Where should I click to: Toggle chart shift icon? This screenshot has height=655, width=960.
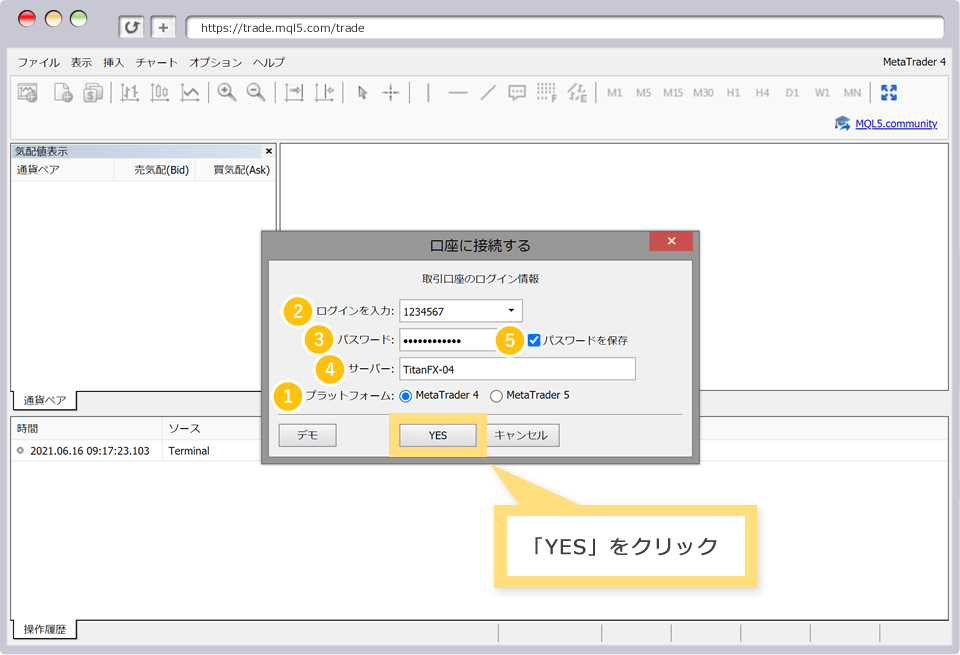(x=324, y=93)
